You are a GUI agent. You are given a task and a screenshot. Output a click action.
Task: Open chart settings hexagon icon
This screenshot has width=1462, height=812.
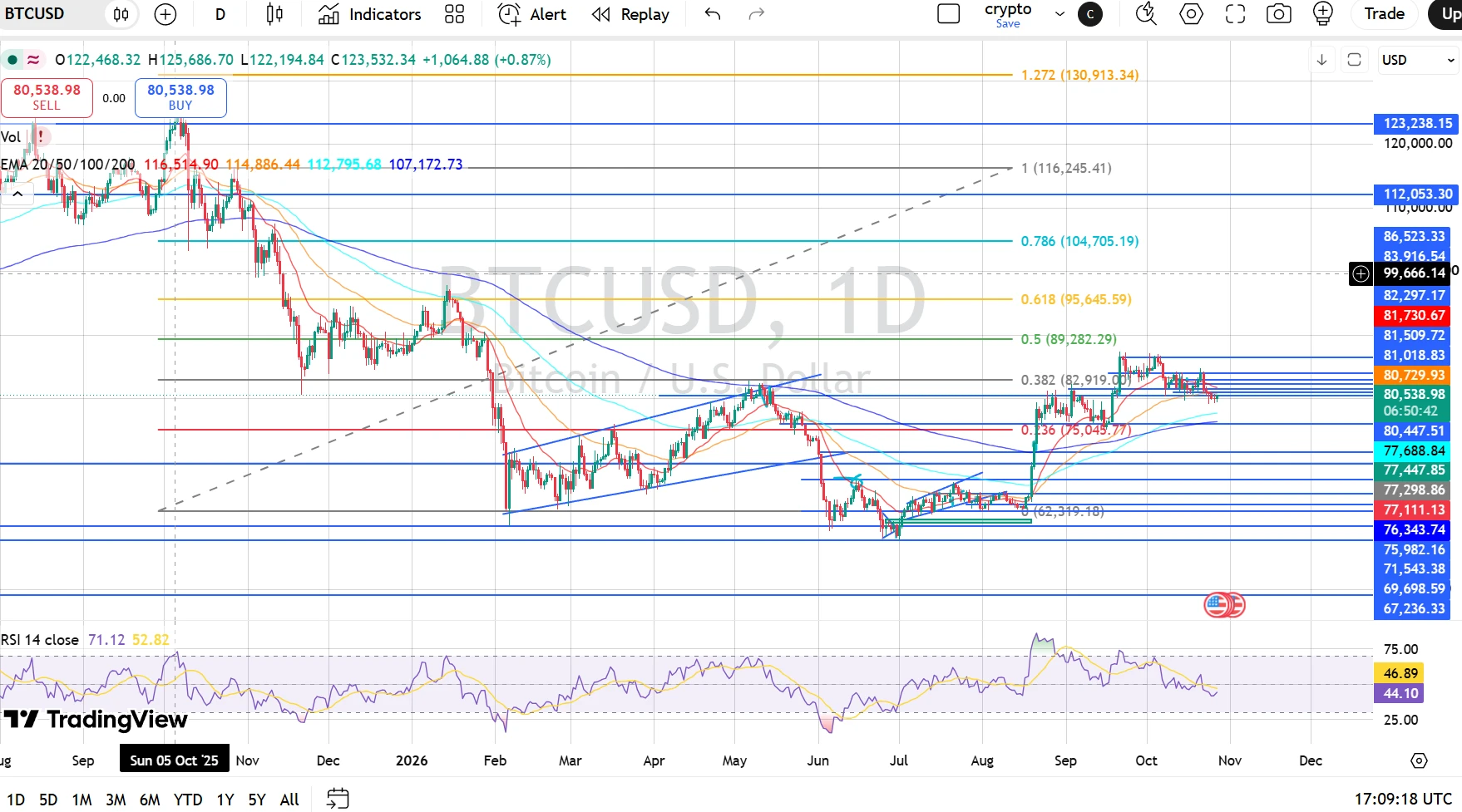click(1191, 14)
